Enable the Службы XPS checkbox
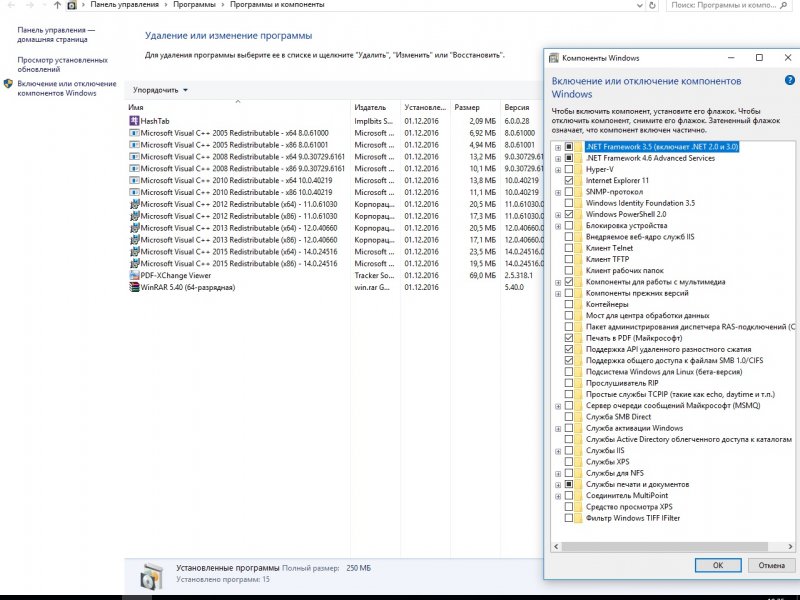This screenshot has height=600, width=800. coord(569,462)
